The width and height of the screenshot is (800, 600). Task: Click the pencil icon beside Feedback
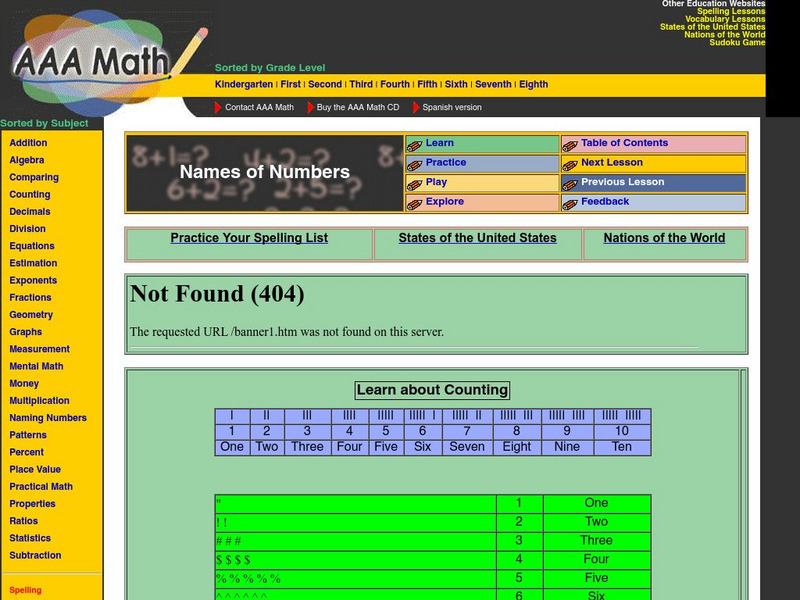(570, 204)
